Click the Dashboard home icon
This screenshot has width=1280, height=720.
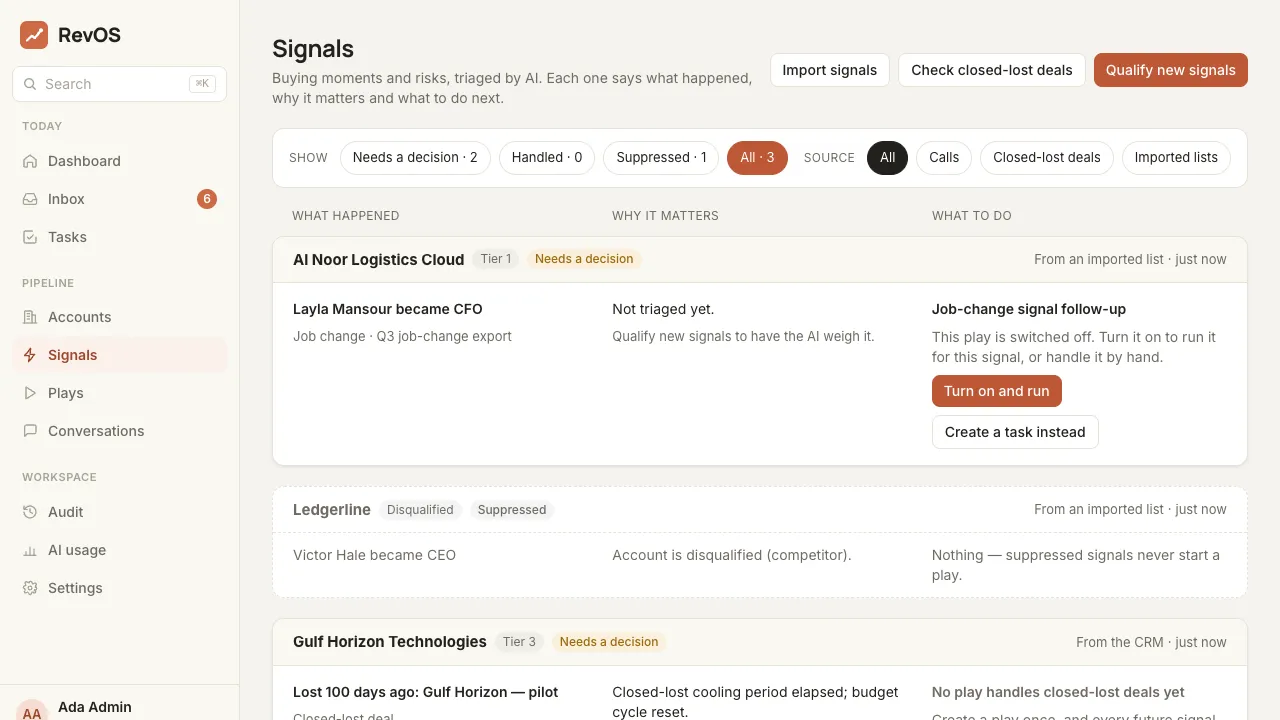click(x=30, y=161)
